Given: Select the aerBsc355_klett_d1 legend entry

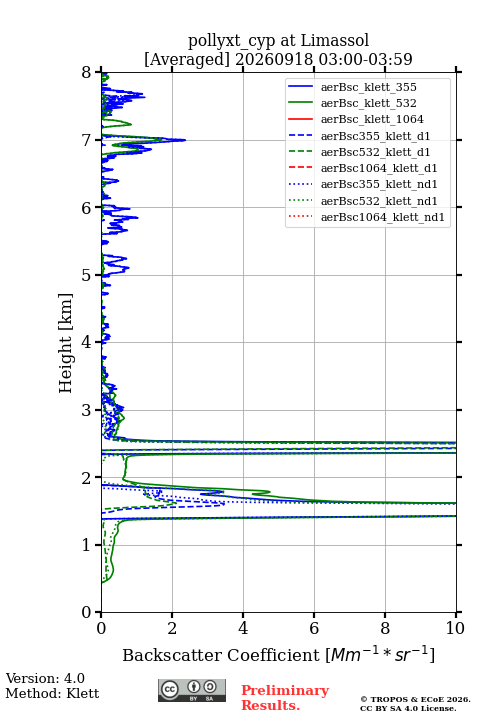Looking at the screenshot, I should (359, 136).
